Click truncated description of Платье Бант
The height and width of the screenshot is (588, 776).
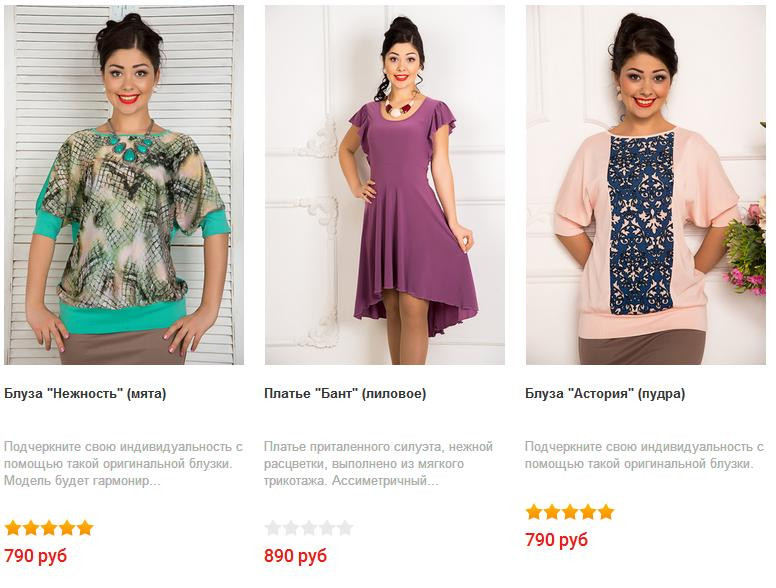click(x=379, y=464)
